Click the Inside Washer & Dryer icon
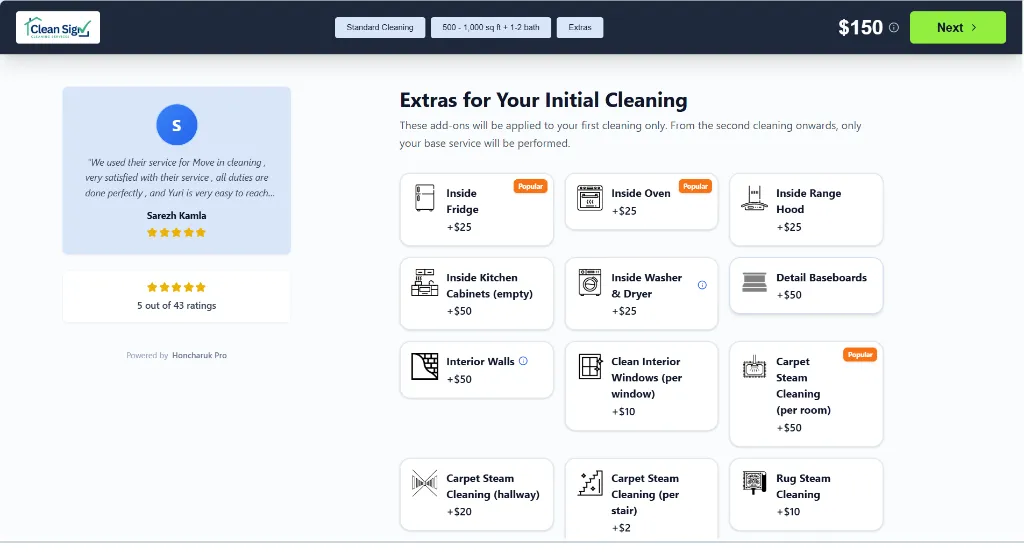Viewport: 1024px width, 553px height. point(590,283)
